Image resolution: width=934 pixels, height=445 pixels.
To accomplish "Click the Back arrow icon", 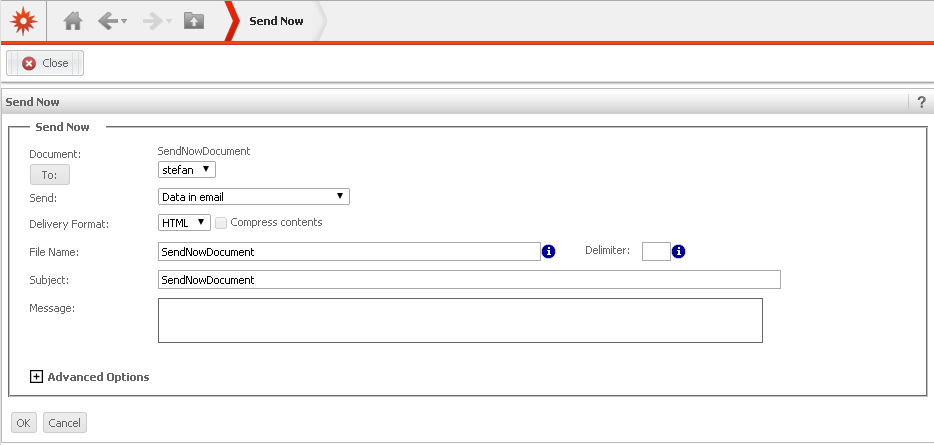I will click(108, 21).
